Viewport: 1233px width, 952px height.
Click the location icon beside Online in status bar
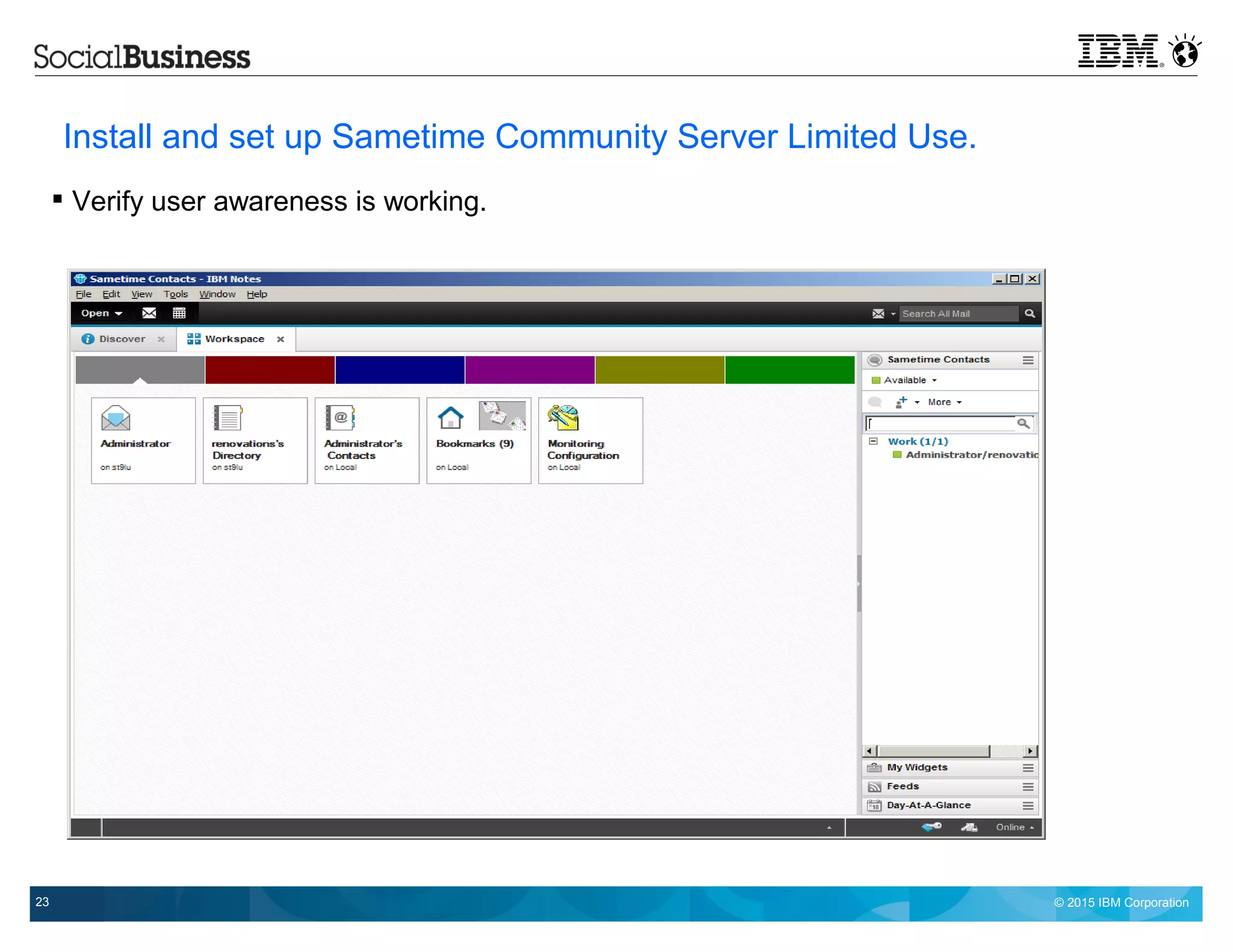pos(969,827)
